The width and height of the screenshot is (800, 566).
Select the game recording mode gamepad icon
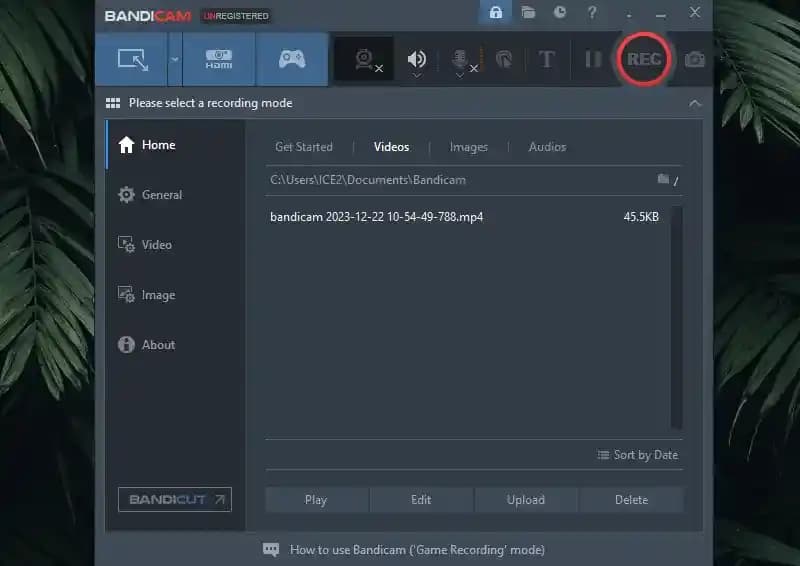[291, 59]
